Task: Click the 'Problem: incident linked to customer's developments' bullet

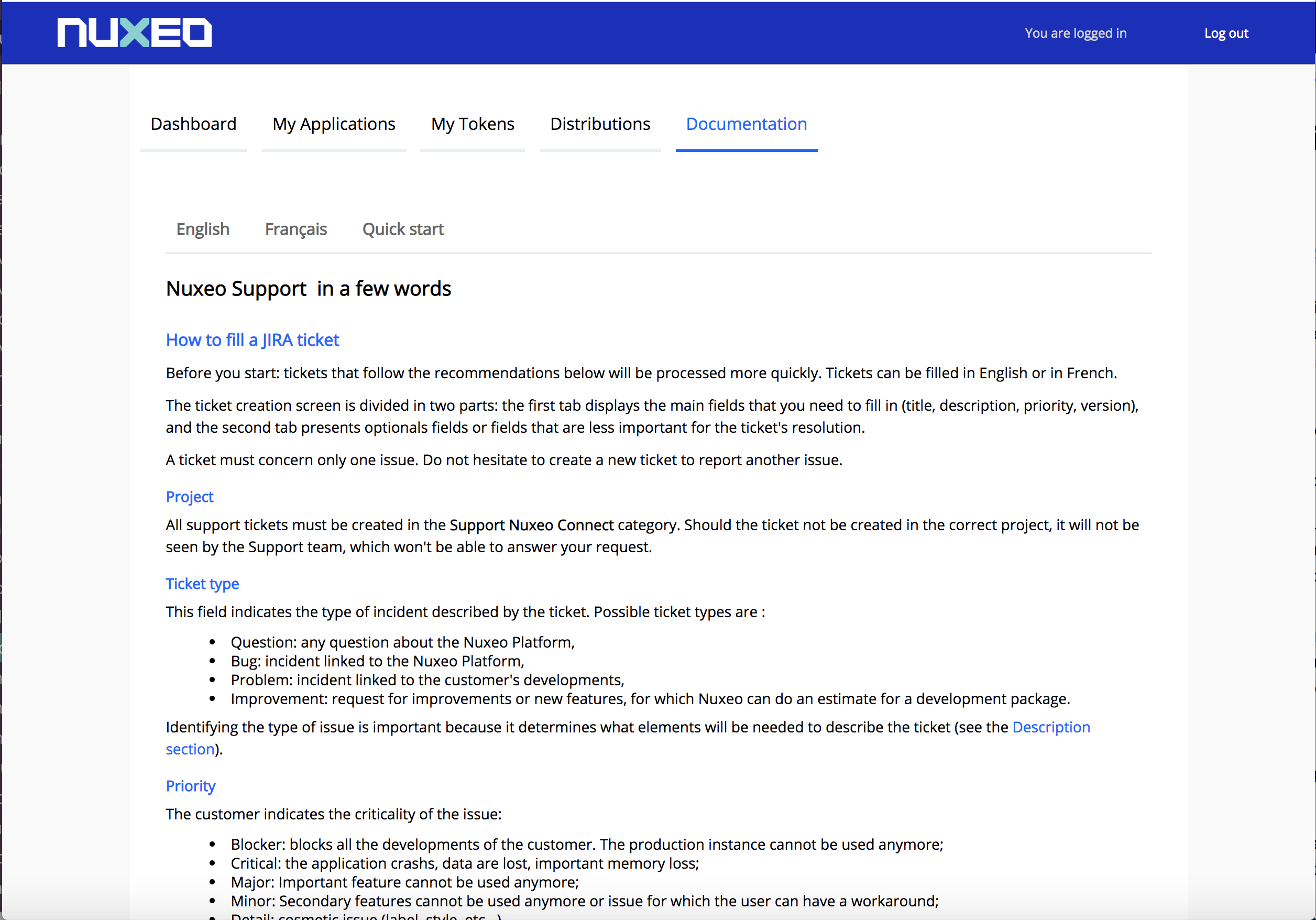Action: pos(427,680)
